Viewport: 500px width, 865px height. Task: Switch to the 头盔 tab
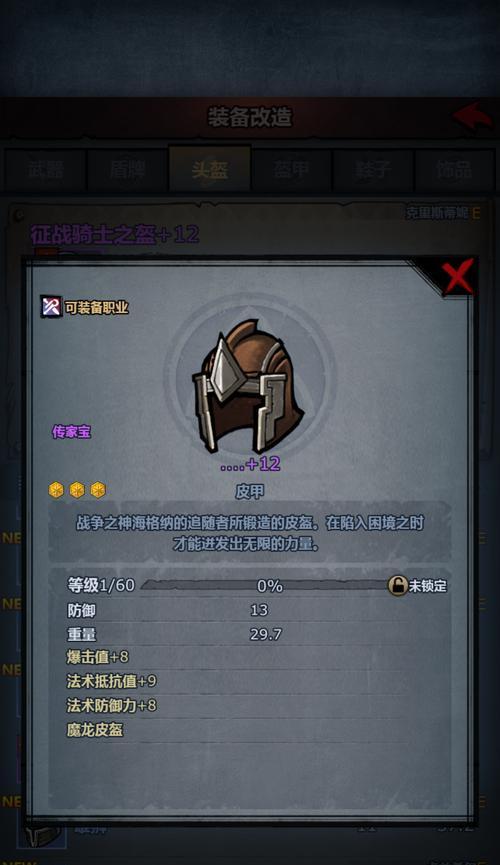(x=210, y=170)
